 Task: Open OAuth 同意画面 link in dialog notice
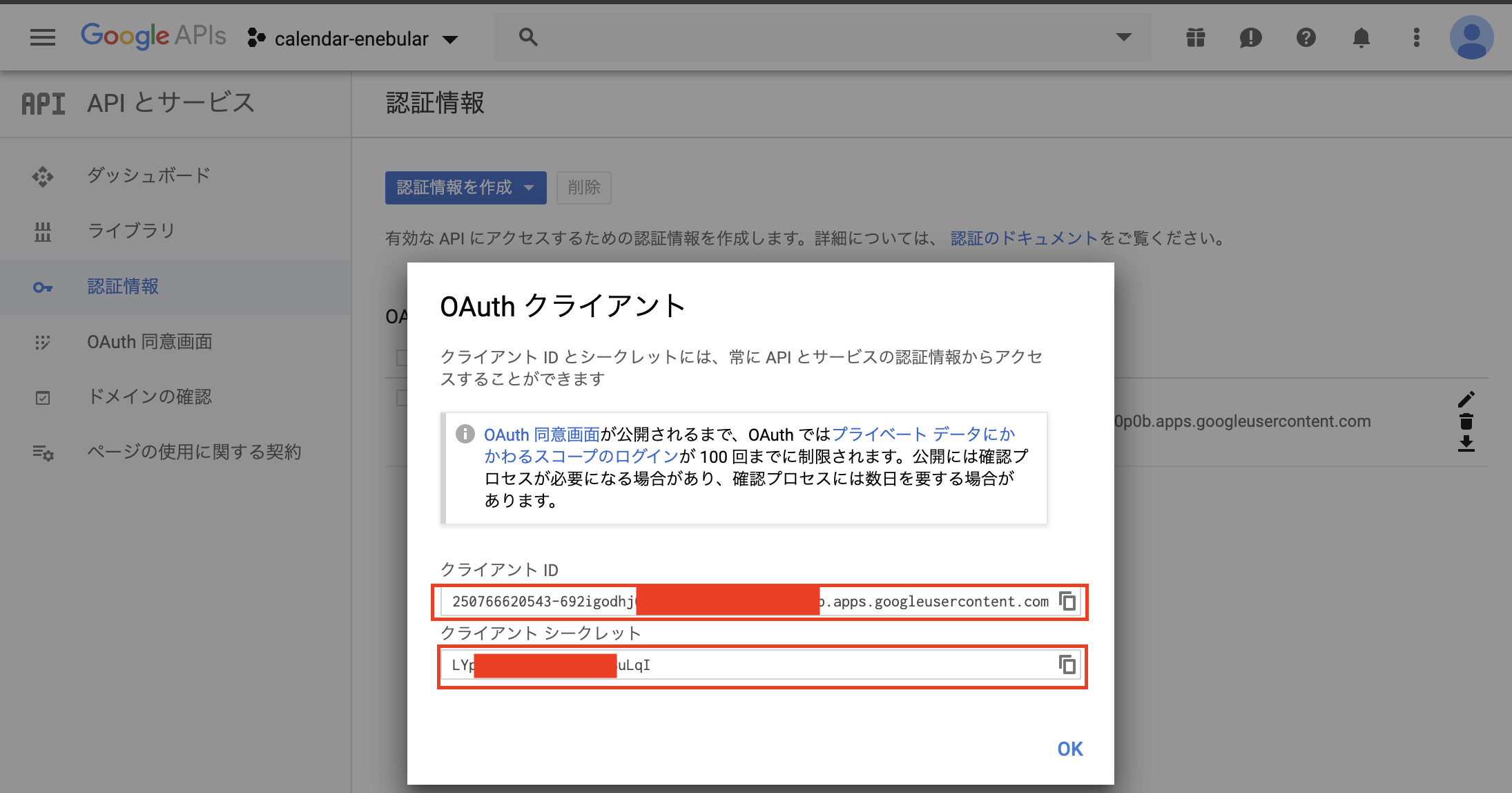(x=542, y=434)
